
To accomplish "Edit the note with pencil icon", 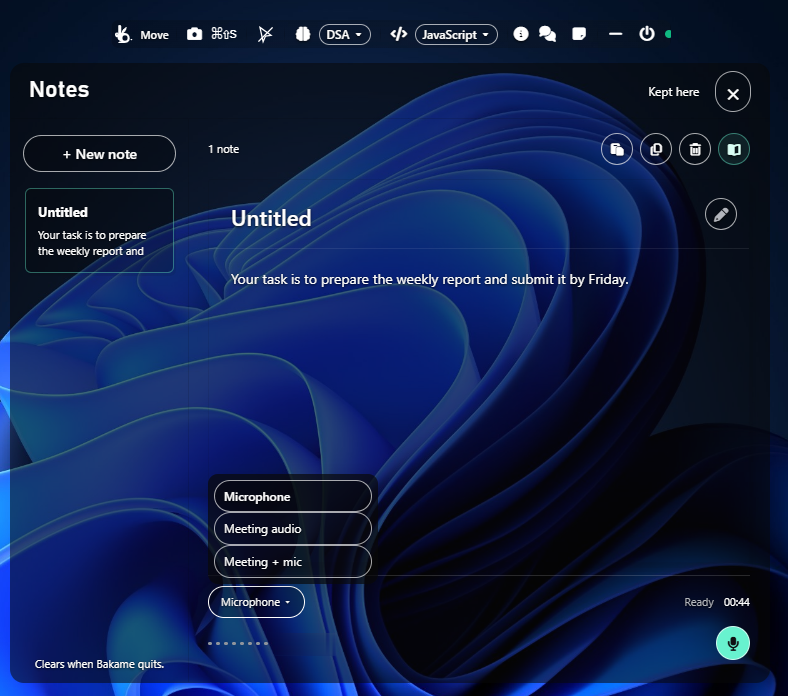I will 721,214.
